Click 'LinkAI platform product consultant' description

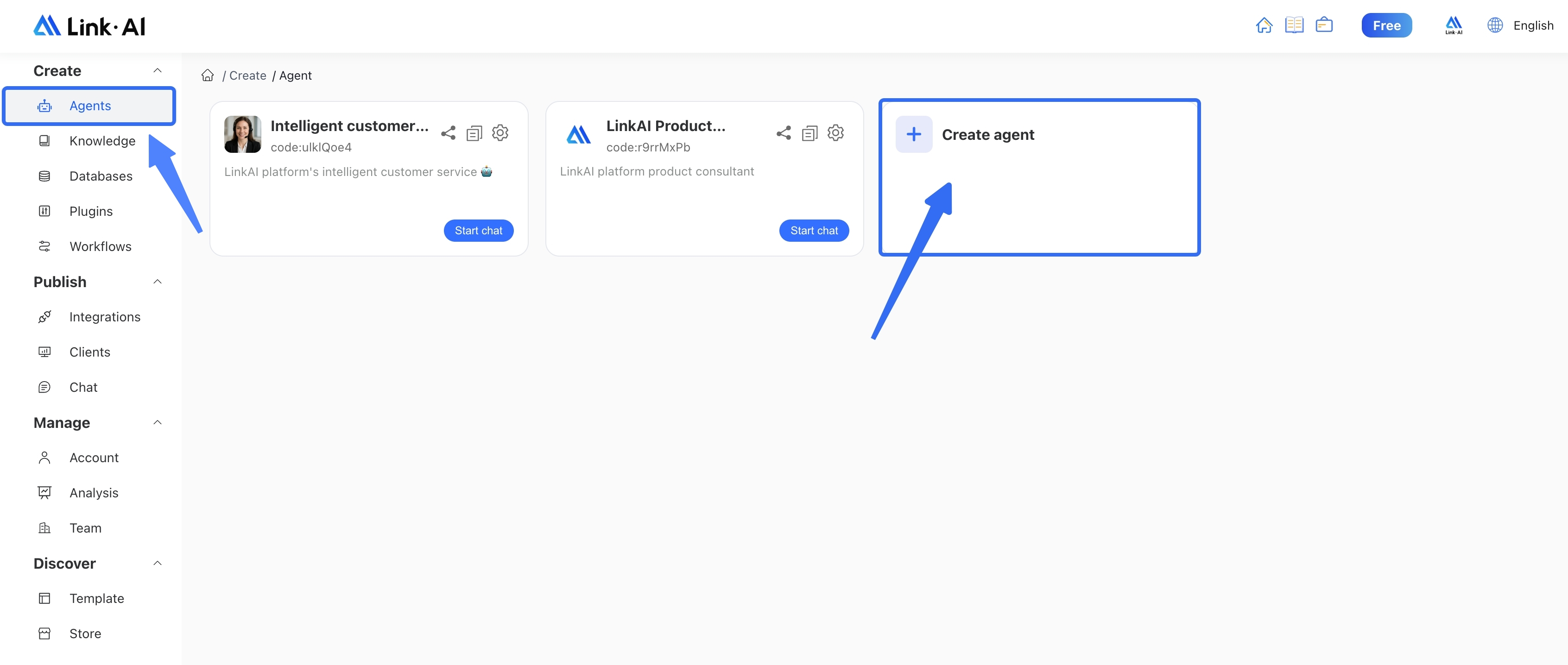(657, 171)
